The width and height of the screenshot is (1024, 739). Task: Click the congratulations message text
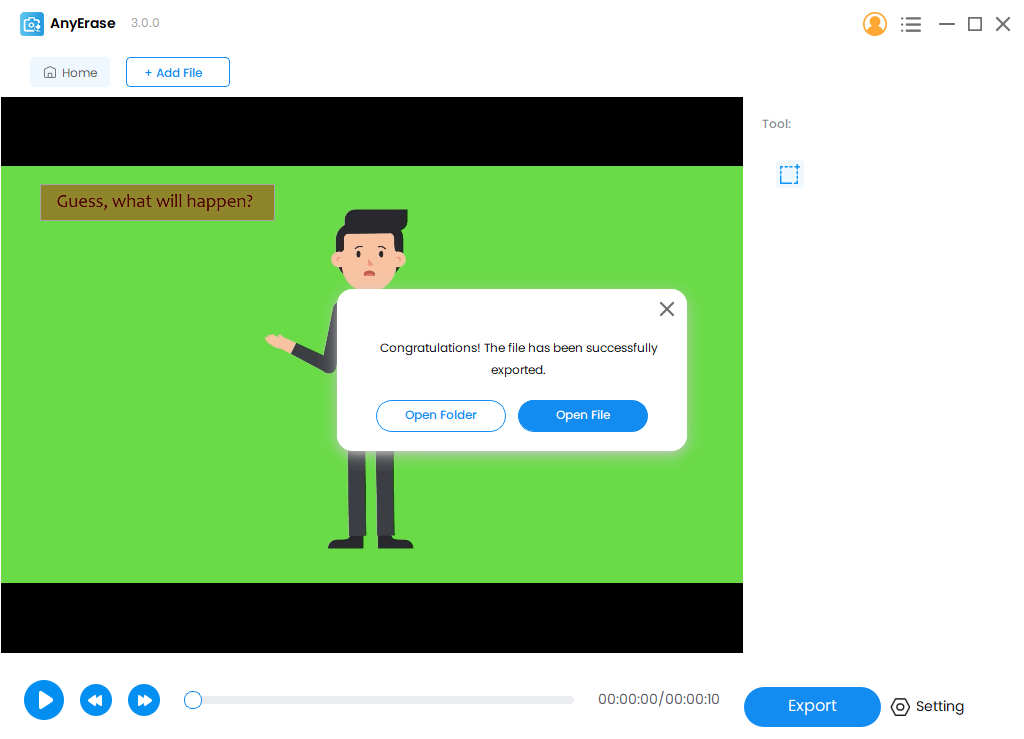tap(519, 358)
